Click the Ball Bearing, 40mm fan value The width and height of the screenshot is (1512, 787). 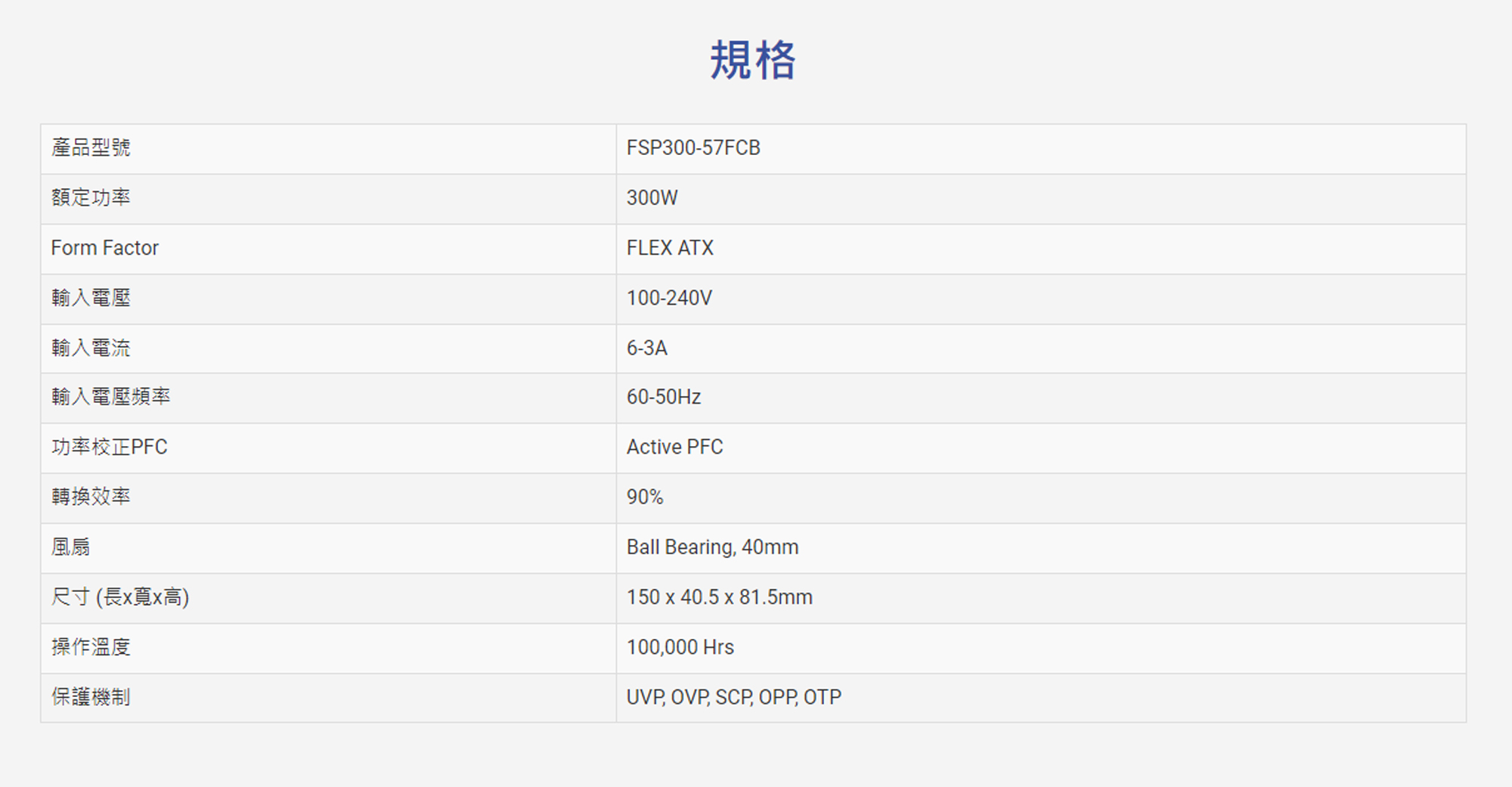[712, 547]
